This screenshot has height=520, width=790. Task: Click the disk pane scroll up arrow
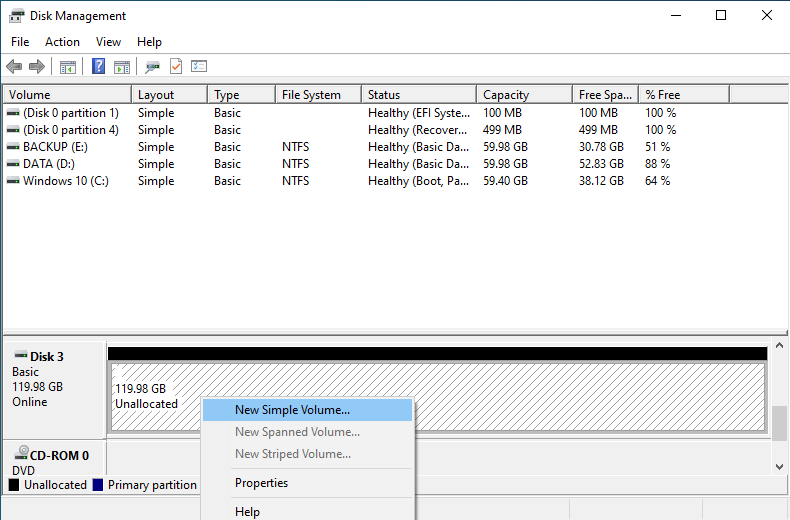click(779, 346)
